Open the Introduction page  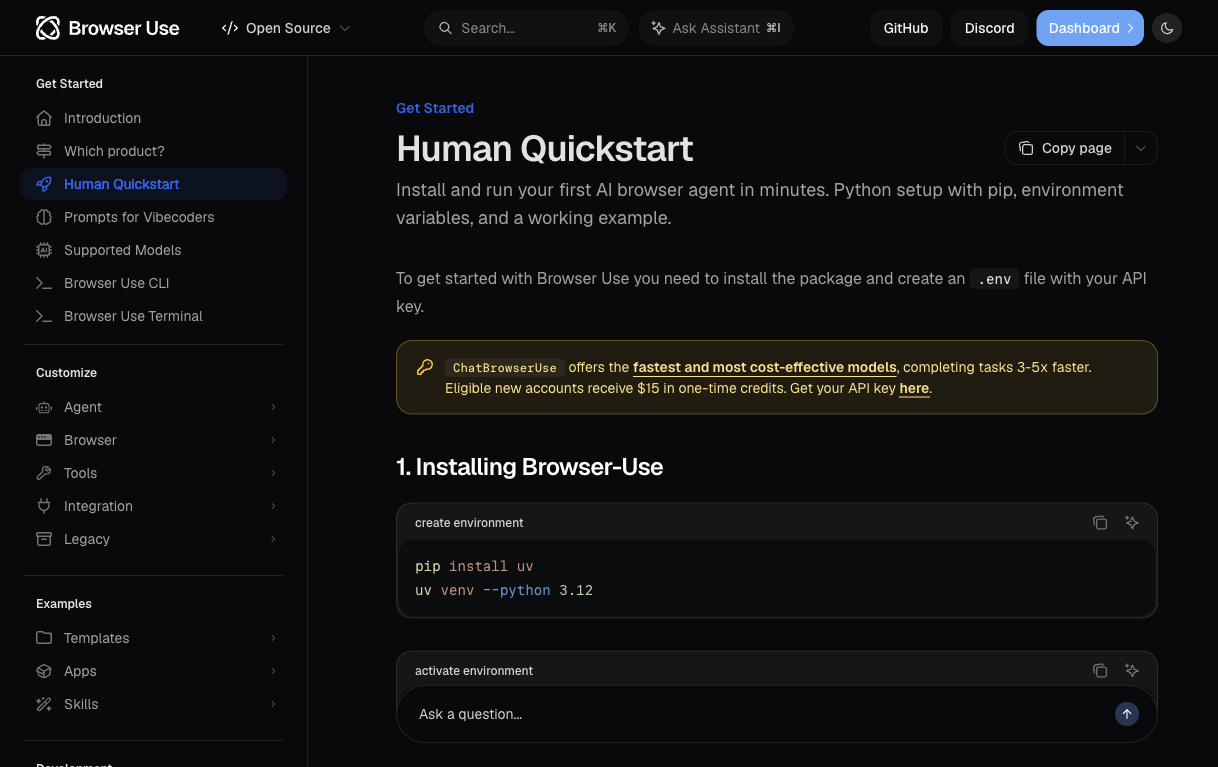[154, 118]
